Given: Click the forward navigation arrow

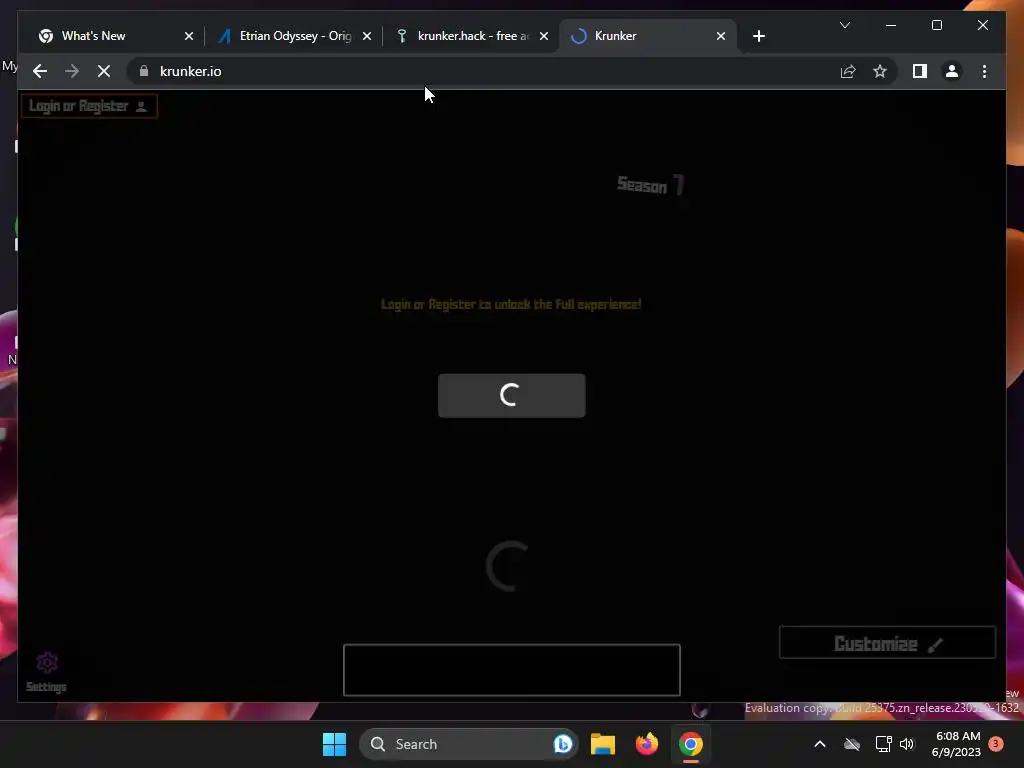Looking at the screenshot, I should 72,71.
